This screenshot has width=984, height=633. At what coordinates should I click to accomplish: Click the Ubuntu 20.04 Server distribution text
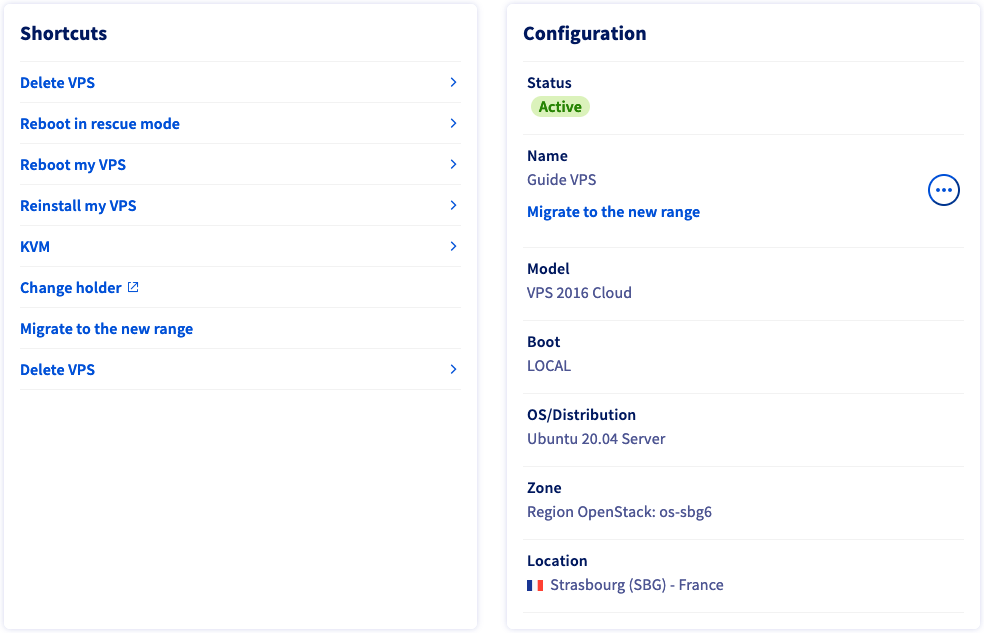click(596, 438)
